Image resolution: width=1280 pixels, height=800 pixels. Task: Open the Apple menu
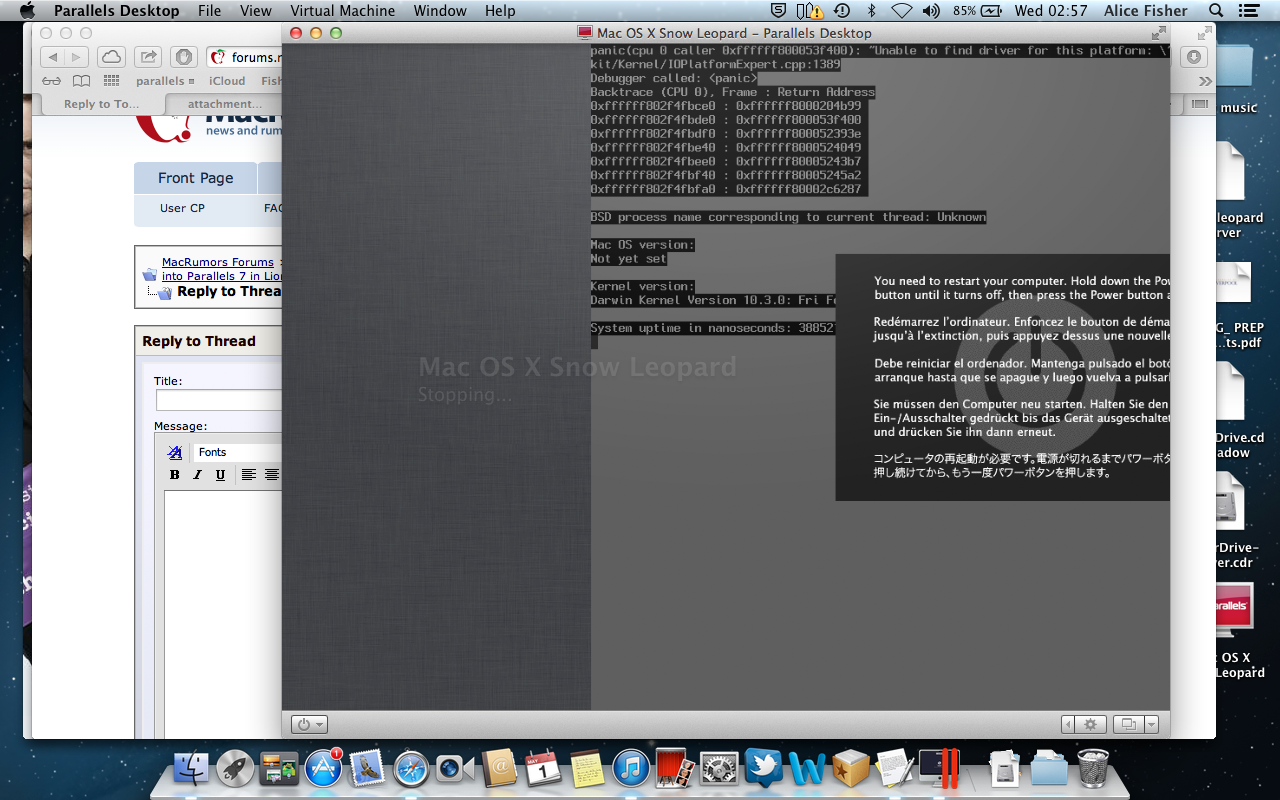[27, 11]
